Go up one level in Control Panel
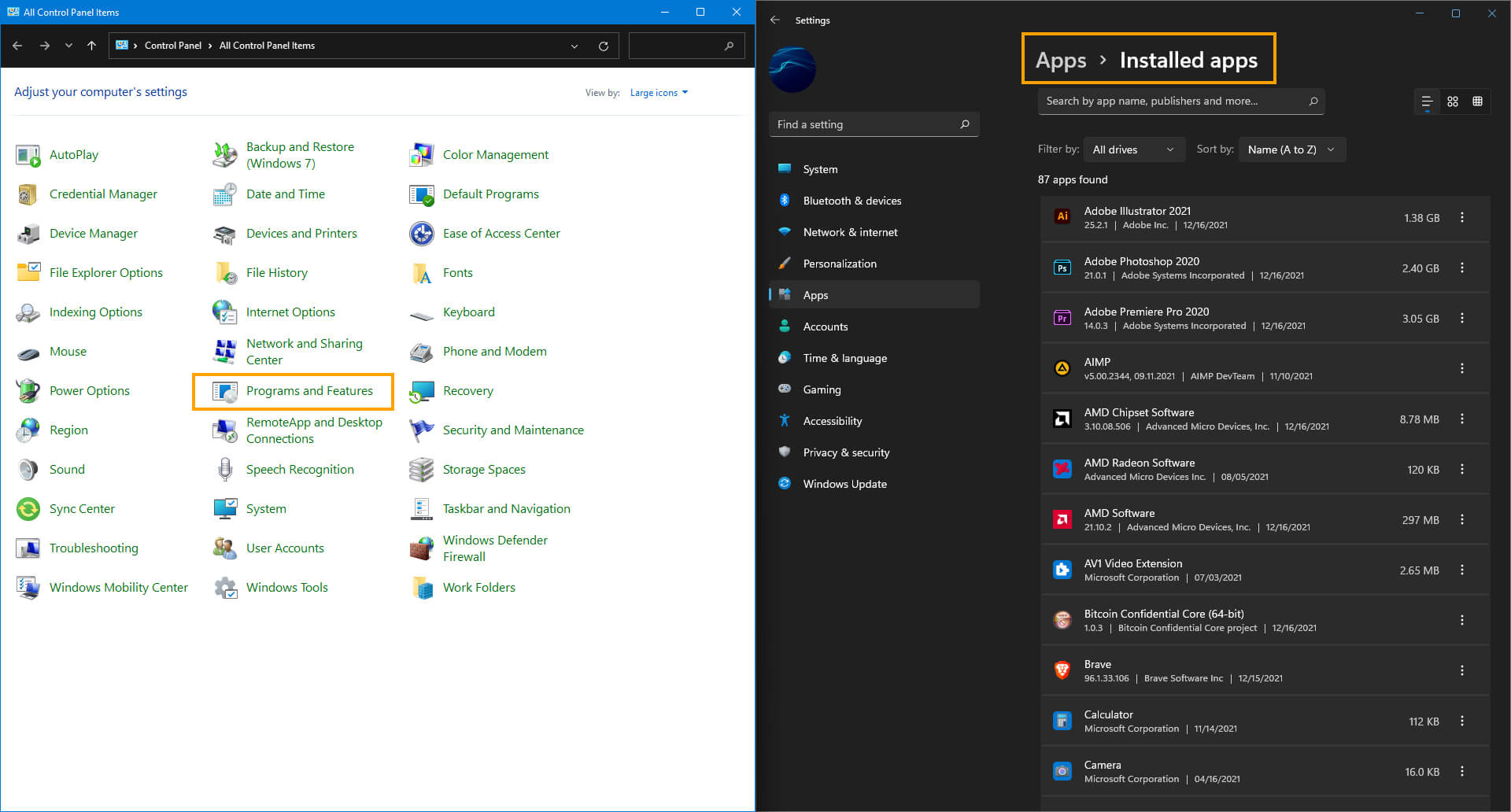Screen dimensions: 1511x812 coord(91,46)
